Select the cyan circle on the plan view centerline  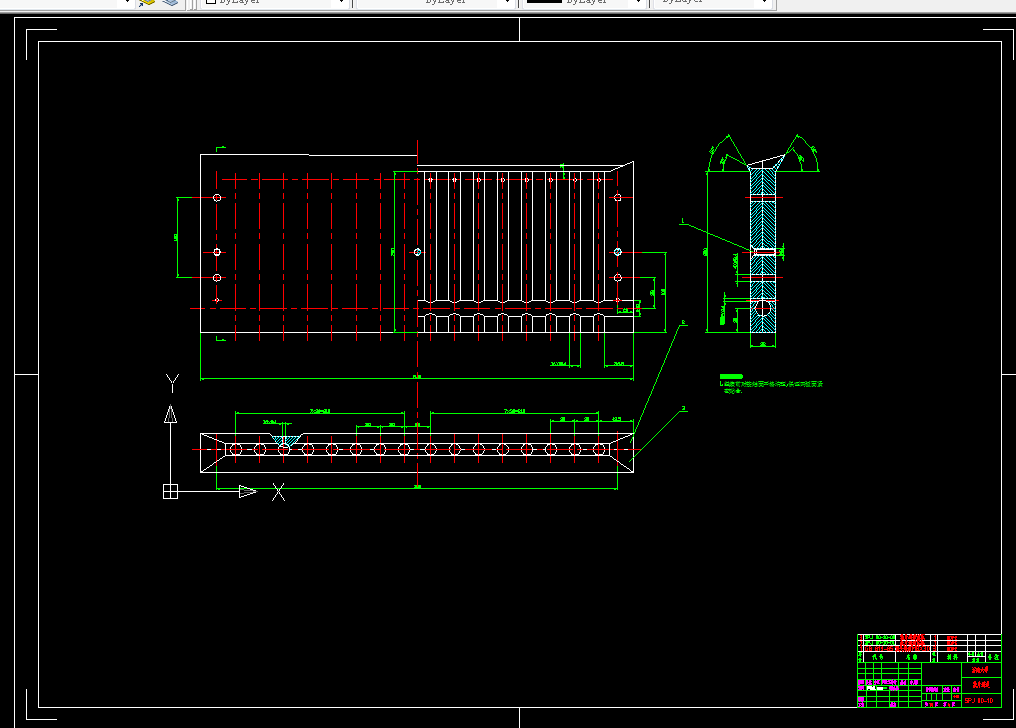[417, 252]
